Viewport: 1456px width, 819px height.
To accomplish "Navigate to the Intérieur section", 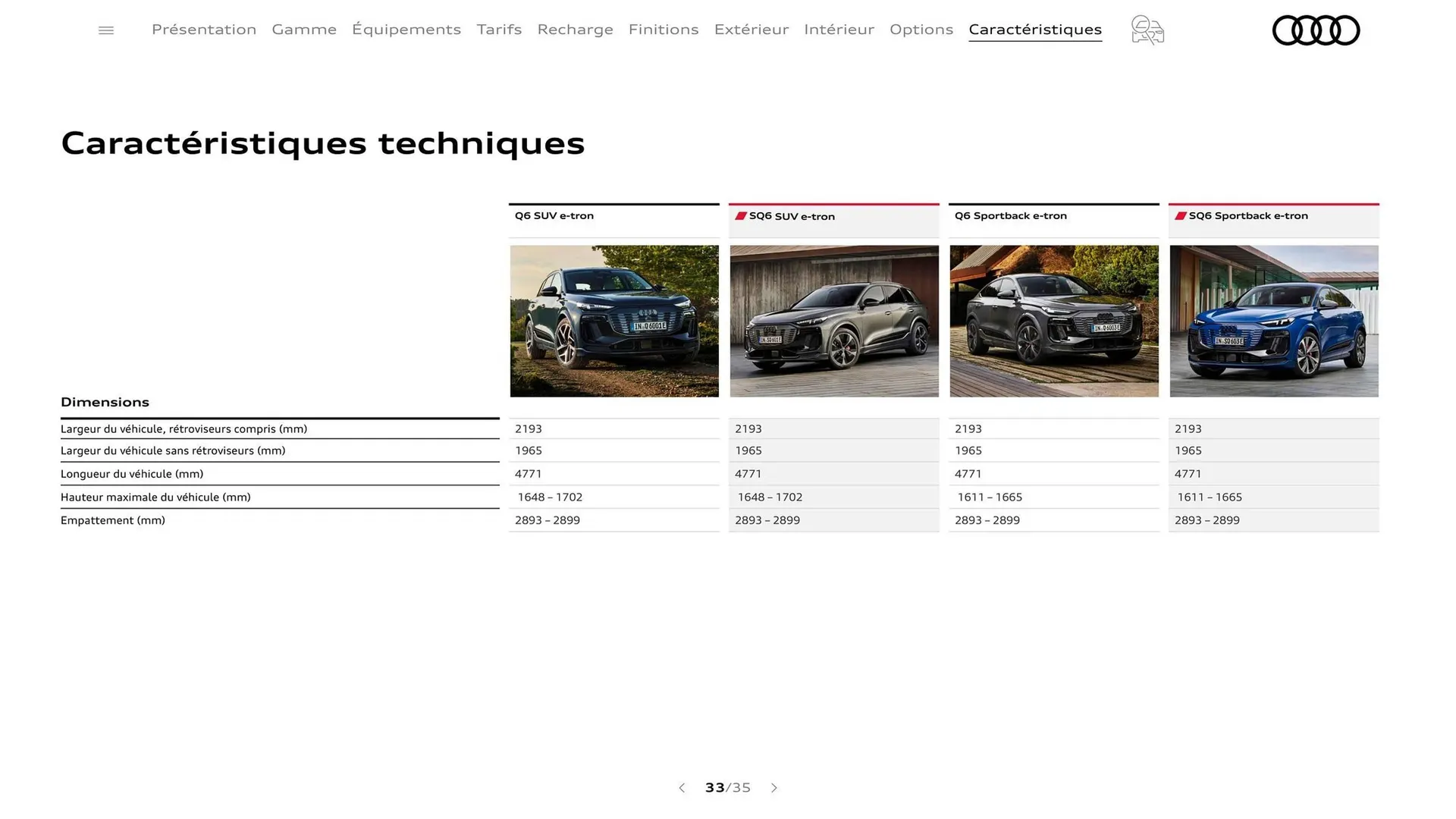I will pyautogui.click(x=839, y=30).
